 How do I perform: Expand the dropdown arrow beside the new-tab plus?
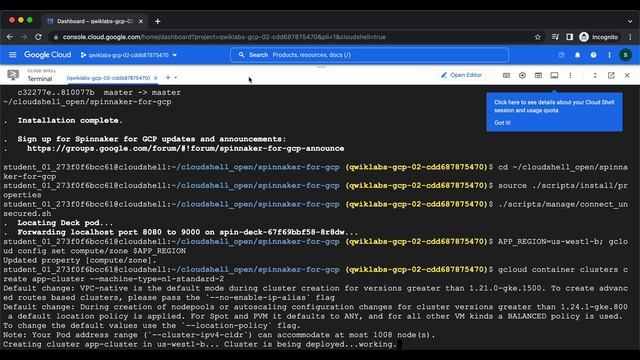pos(176,78)
